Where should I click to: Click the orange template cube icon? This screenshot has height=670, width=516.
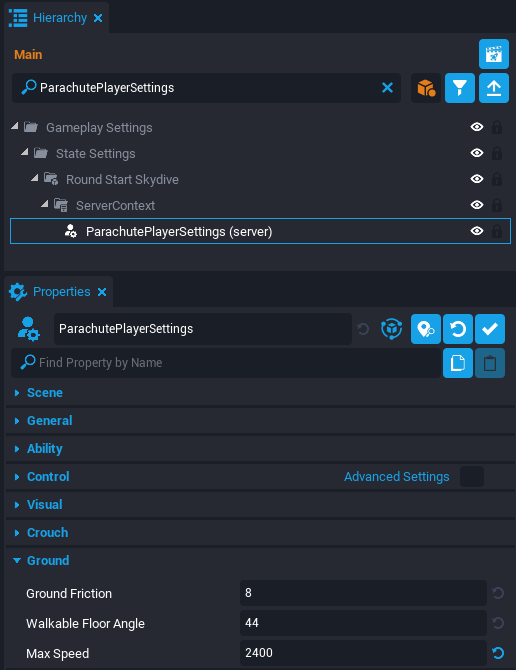[426, 88]
